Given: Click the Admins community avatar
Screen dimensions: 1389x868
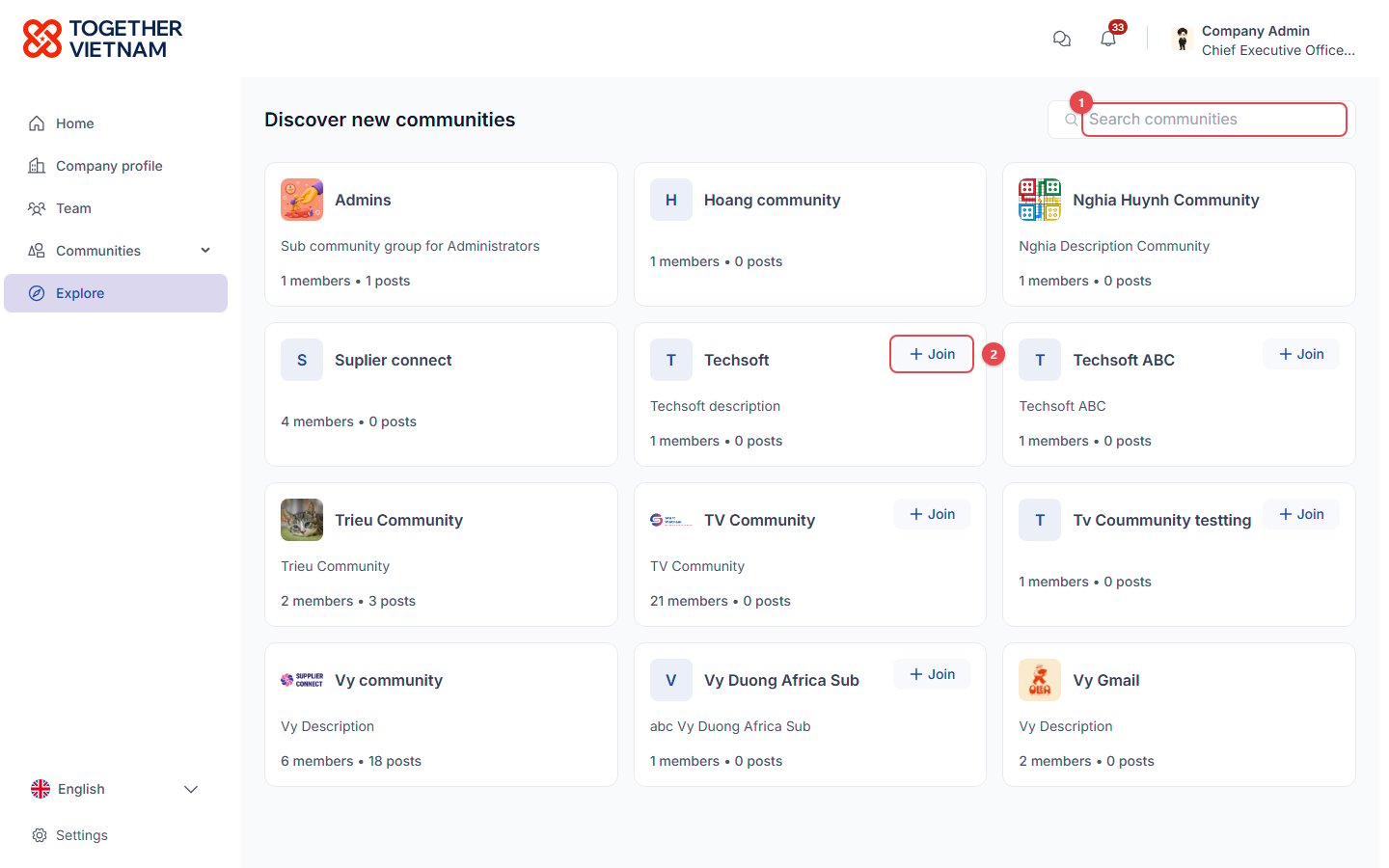Looking at the screenshot, I should point(302,200).
